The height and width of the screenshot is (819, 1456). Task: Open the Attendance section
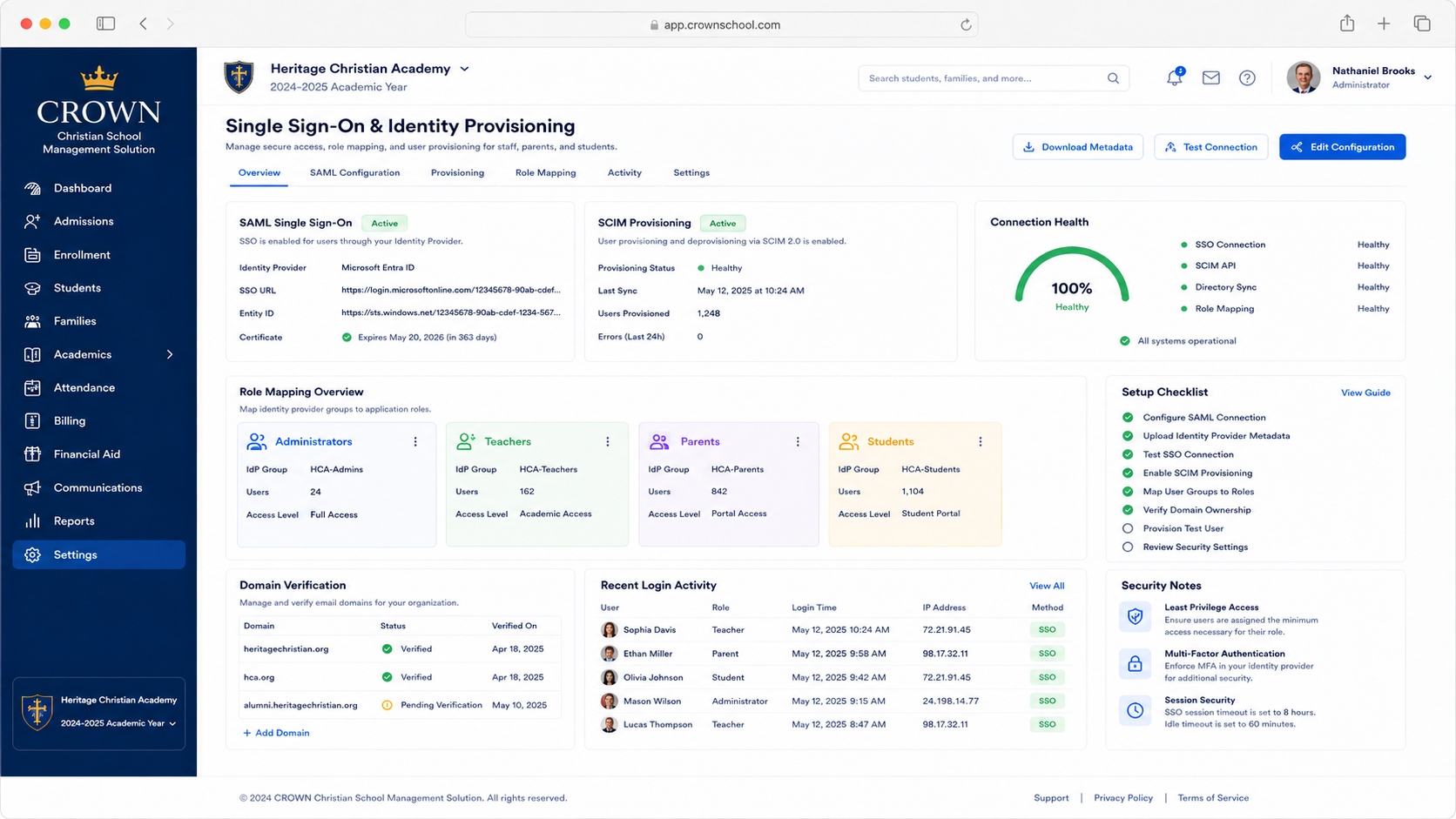coord(98,387)
